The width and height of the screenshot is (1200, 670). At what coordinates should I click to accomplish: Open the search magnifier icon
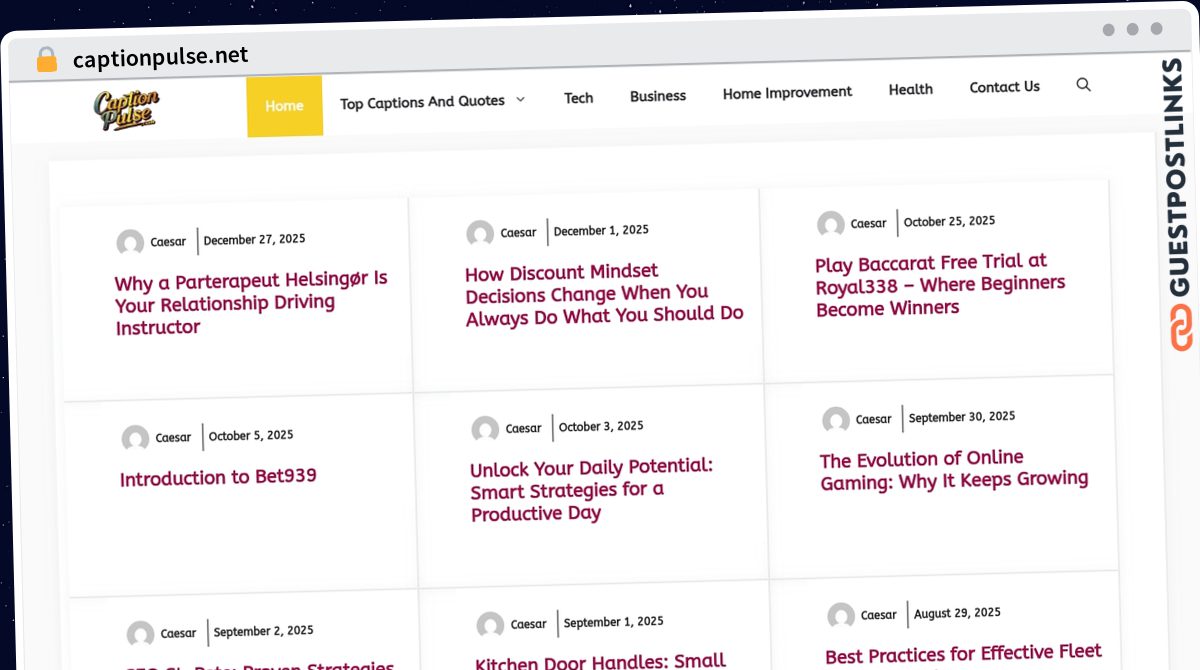(x=1083, y=85)
